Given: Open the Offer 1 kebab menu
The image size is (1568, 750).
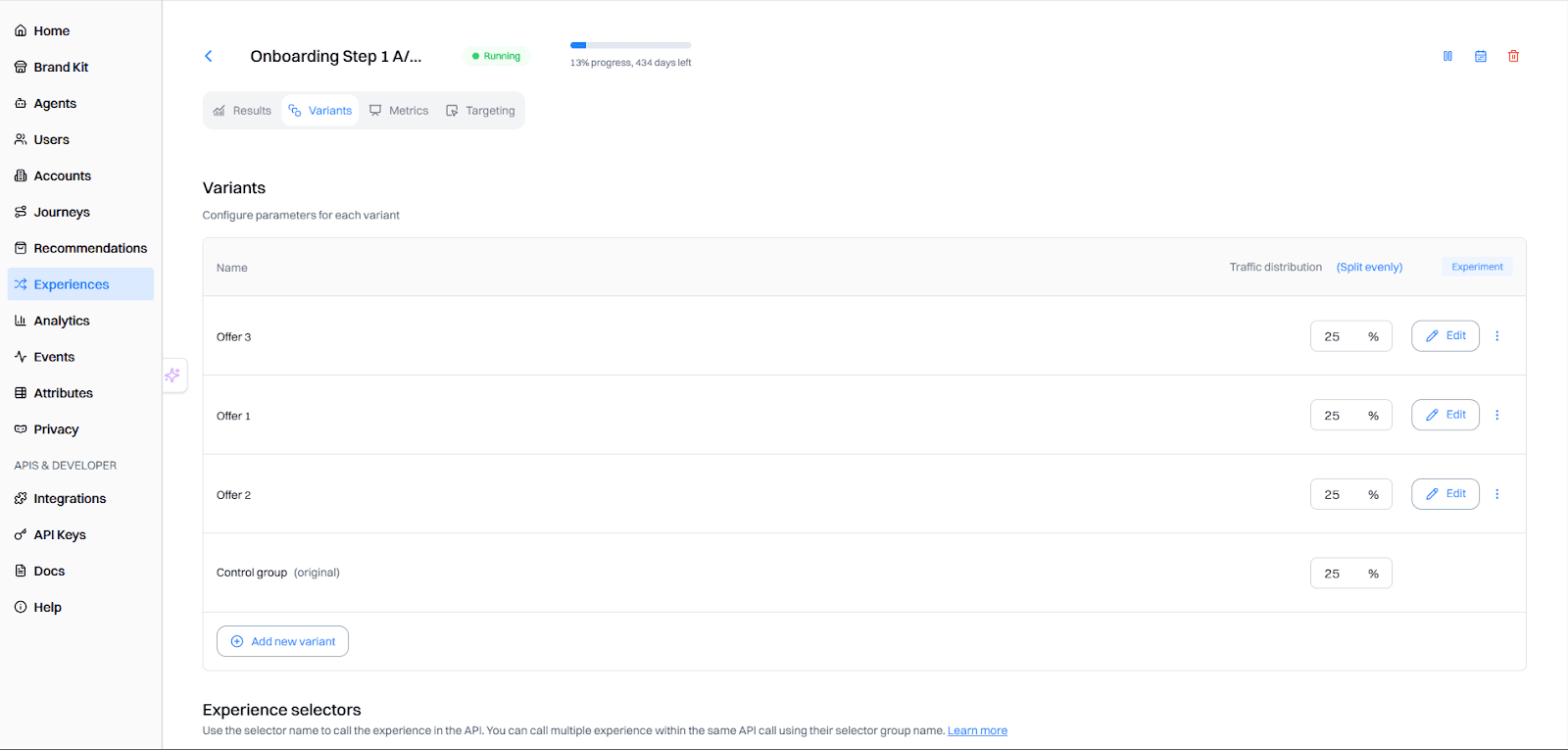Looking at the screenshot, I should [x=1496, y=415].
